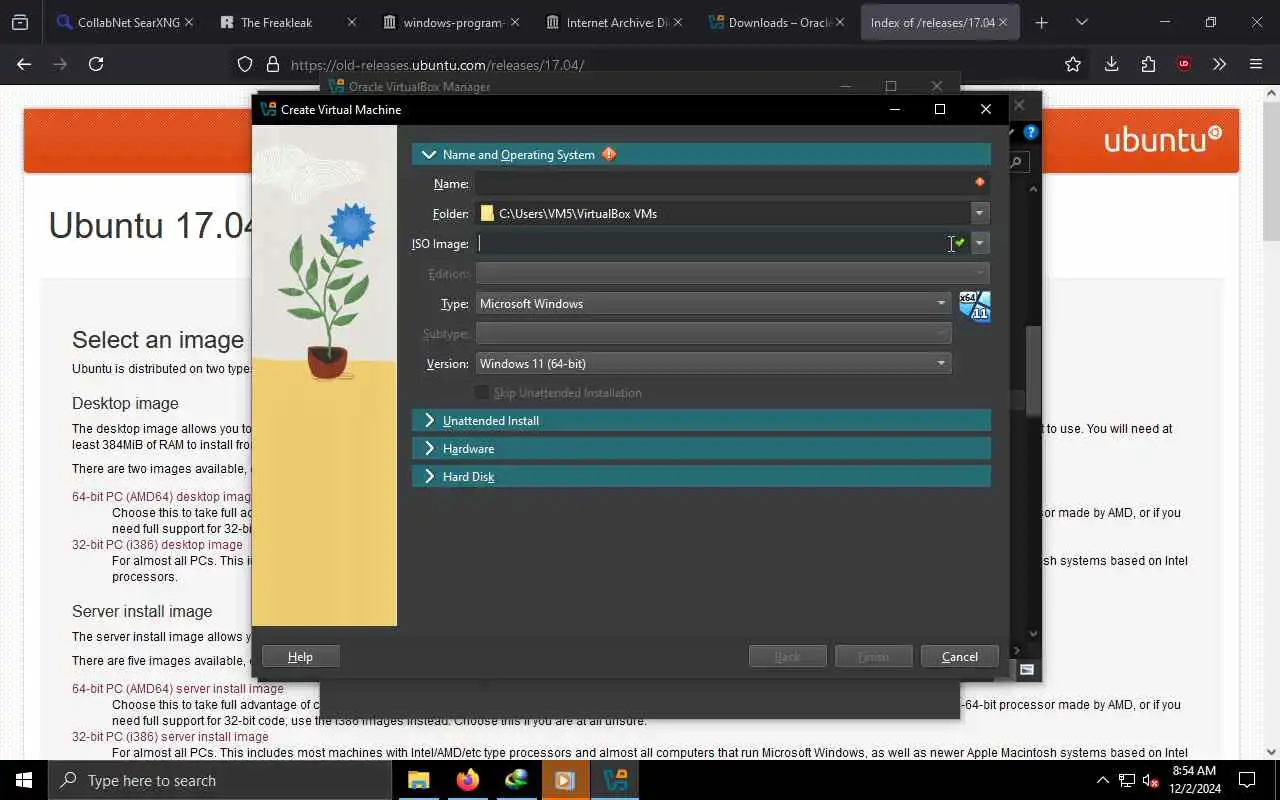This screenshot has height=800, width=1280.
Task: Click the Firefox View icon
Action: 20,22
